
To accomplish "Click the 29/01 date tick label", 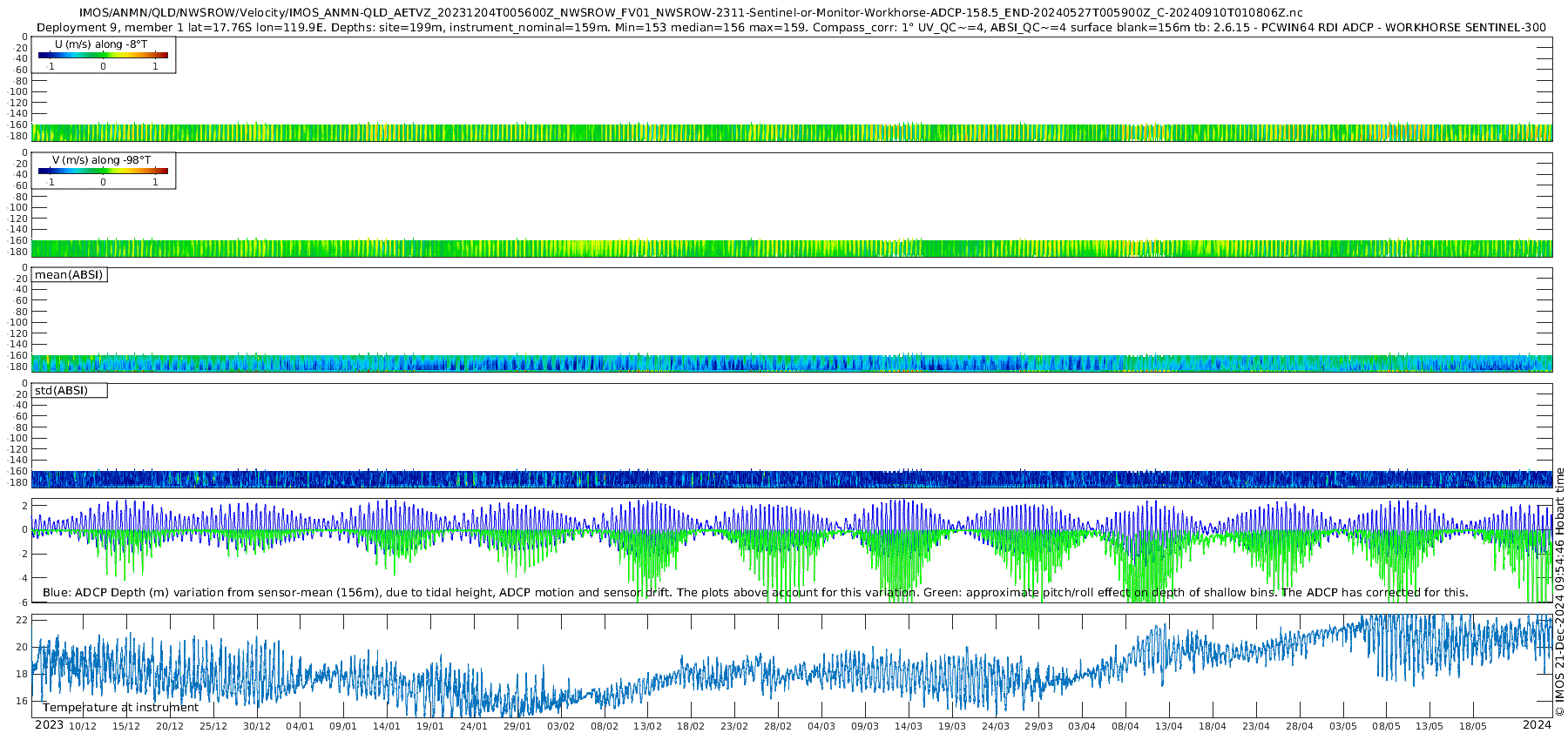I will [517, 726].
